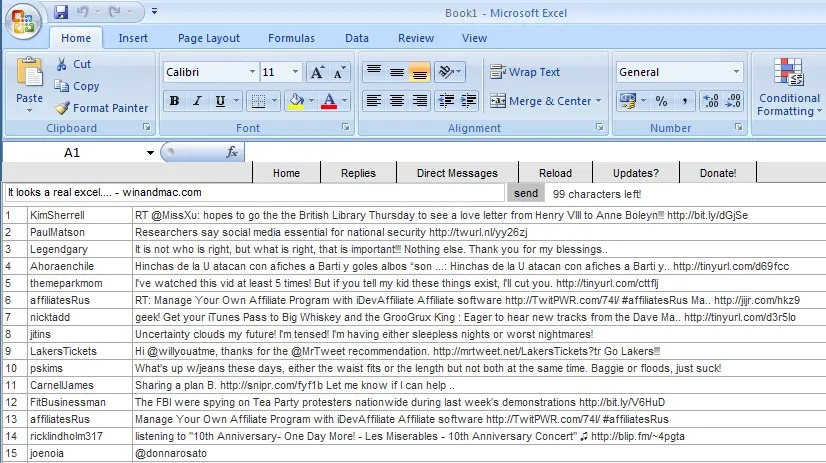Open the underline style dropdown arrow

(236, 101)
